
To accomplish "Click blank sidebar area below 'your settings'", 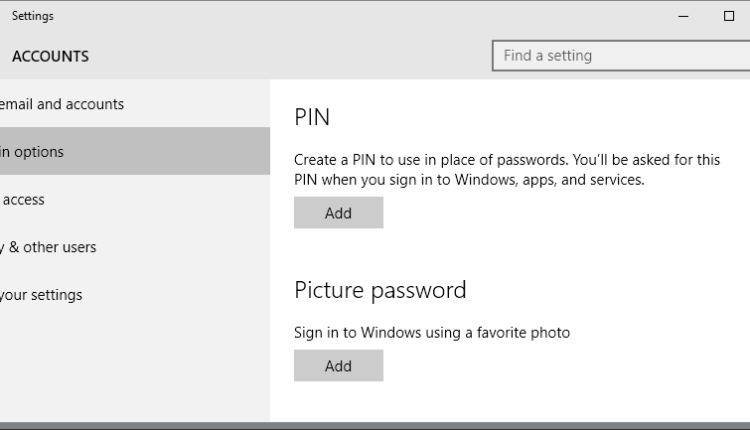I will coord(135,369).
